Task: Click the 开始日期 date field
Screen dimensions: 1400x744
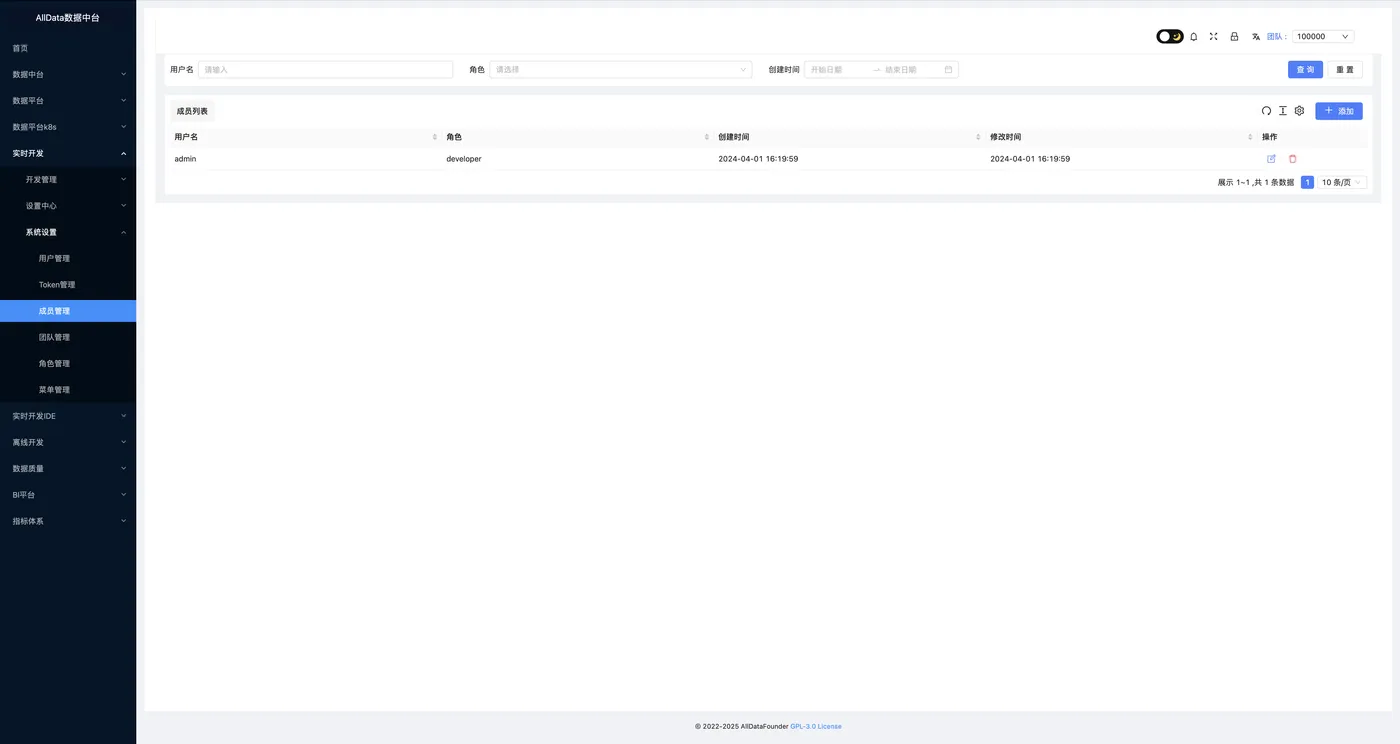Action: coord(838,69)
